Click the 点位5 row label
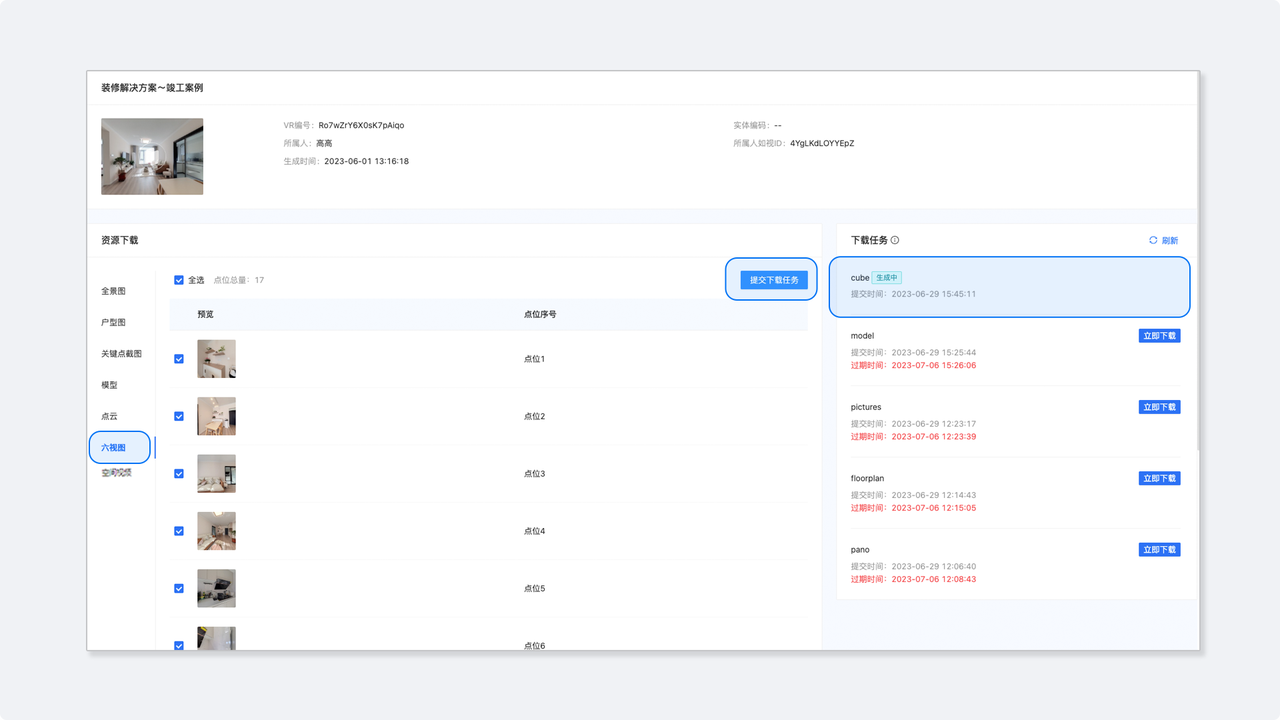1280x720 pixels. click(x=534, y=589)
